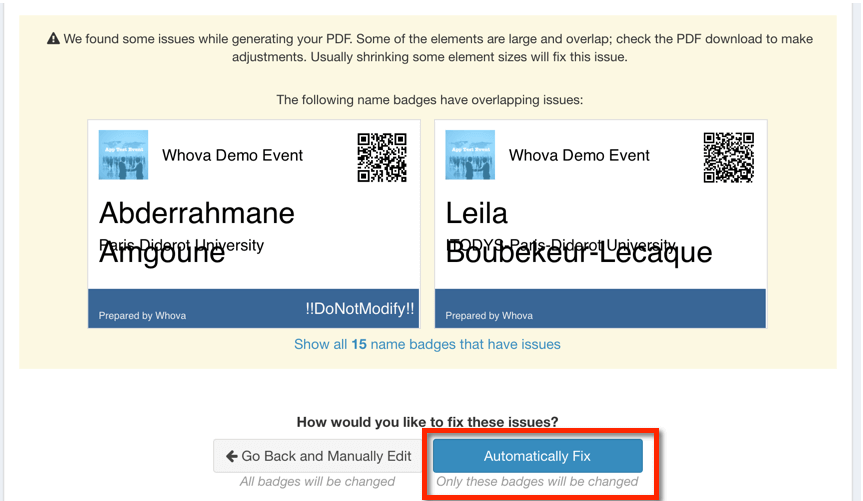Click the Boubekeur-Lecaque last name text
The image size is (863, 501).
pyautogui.click(x=579, y=253)
